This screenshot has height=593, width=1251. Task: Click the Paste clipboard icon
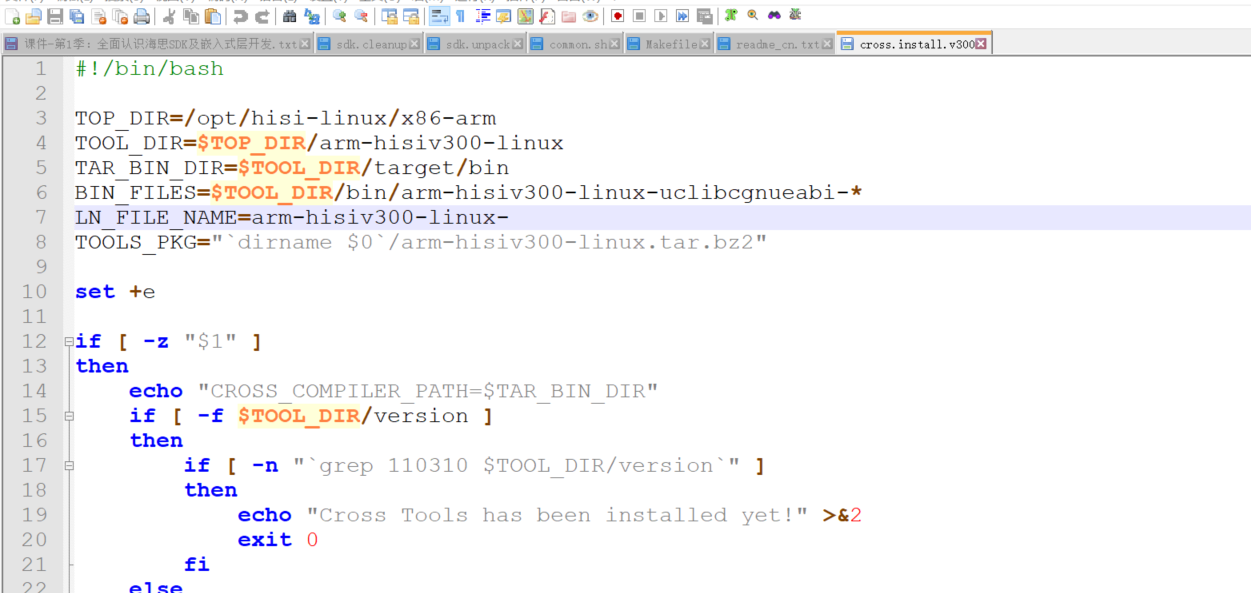click(x=212, y=16)
